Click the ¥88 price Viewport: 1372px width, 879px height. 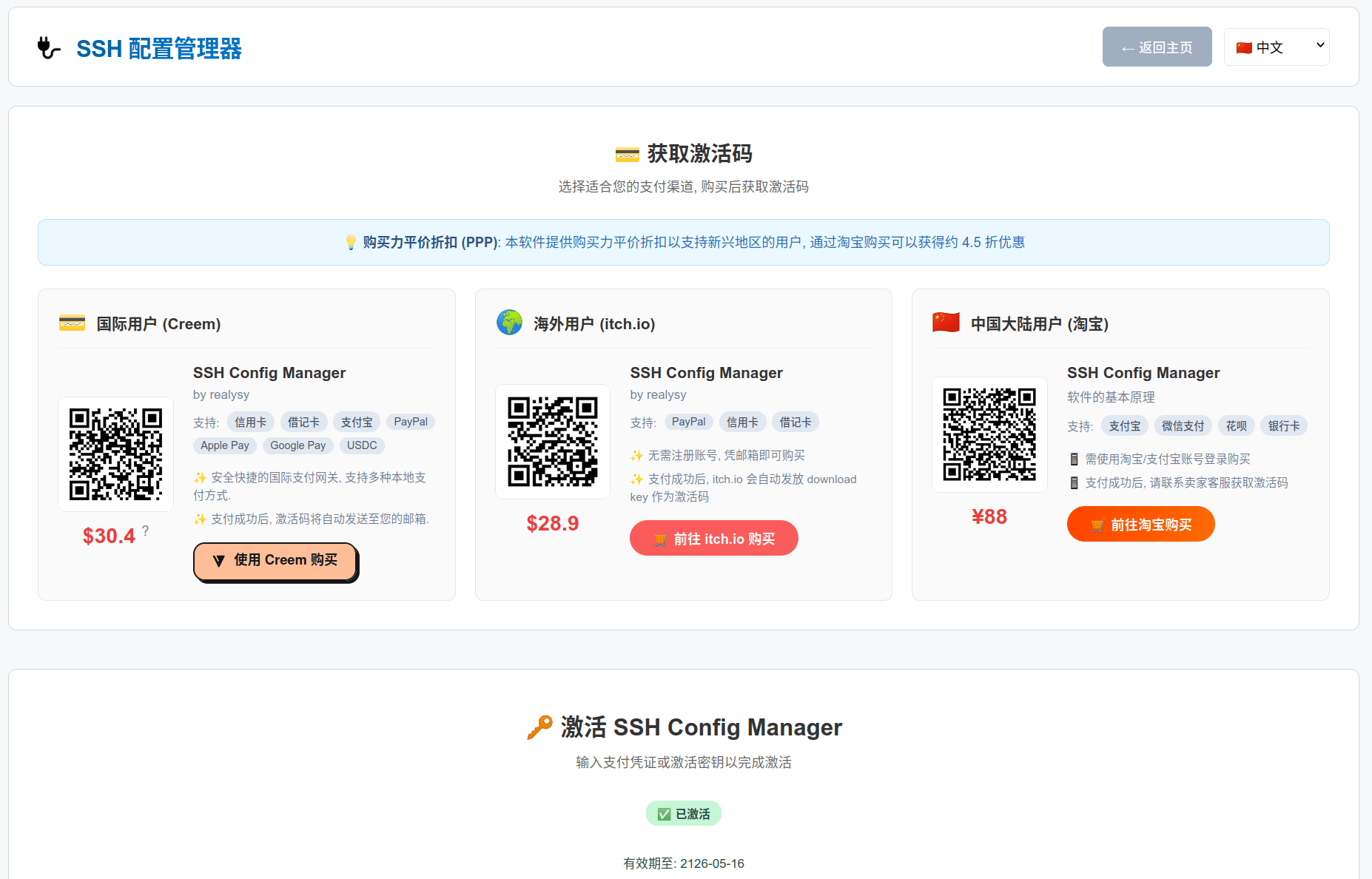(989, 516)
